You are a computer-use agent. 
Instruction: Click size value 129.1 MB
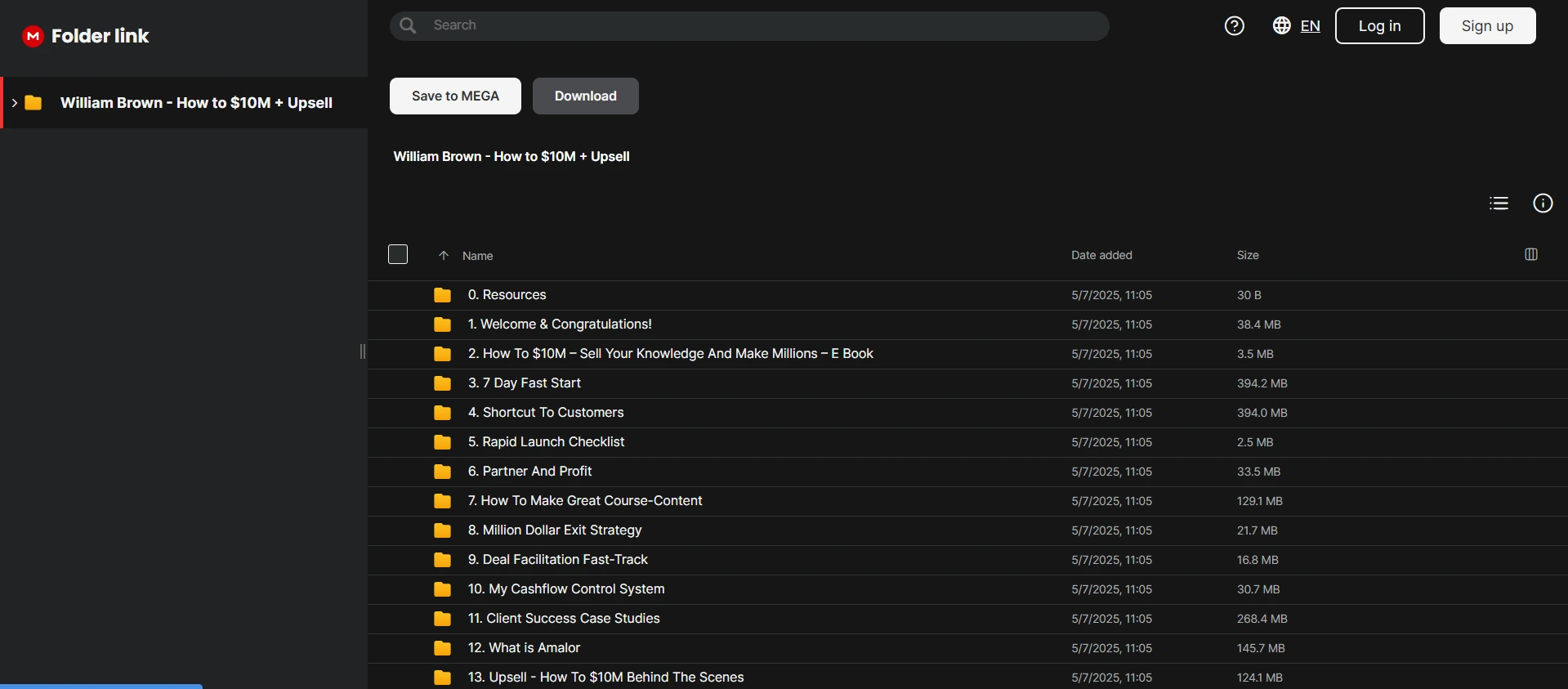pos(1259,501)
